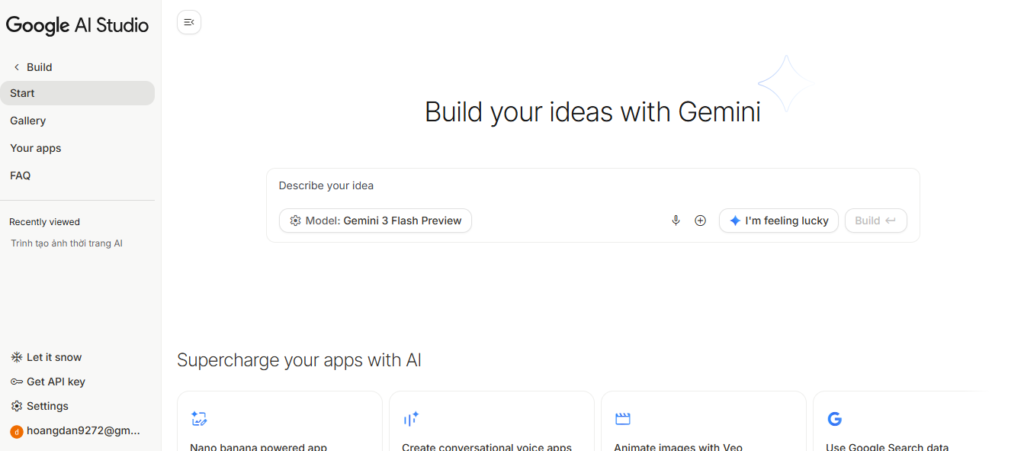
Task: Open Settings via the gear icon
Action: 16,406
